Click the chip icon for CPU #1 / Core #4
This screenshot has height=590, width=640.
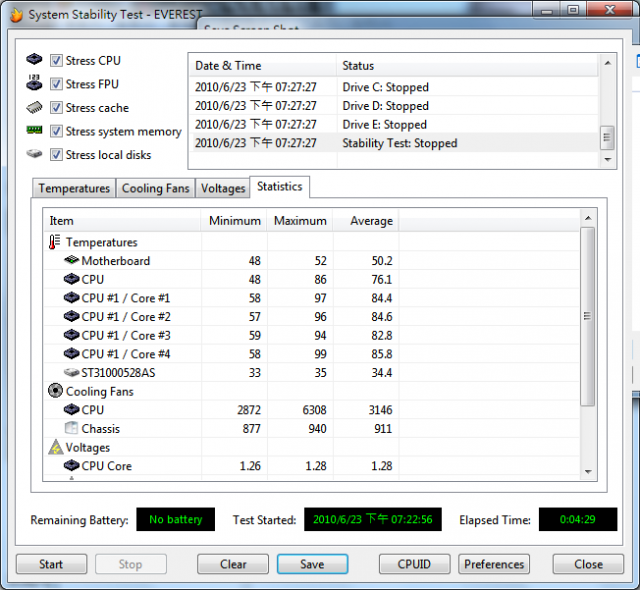click(71, 353)
